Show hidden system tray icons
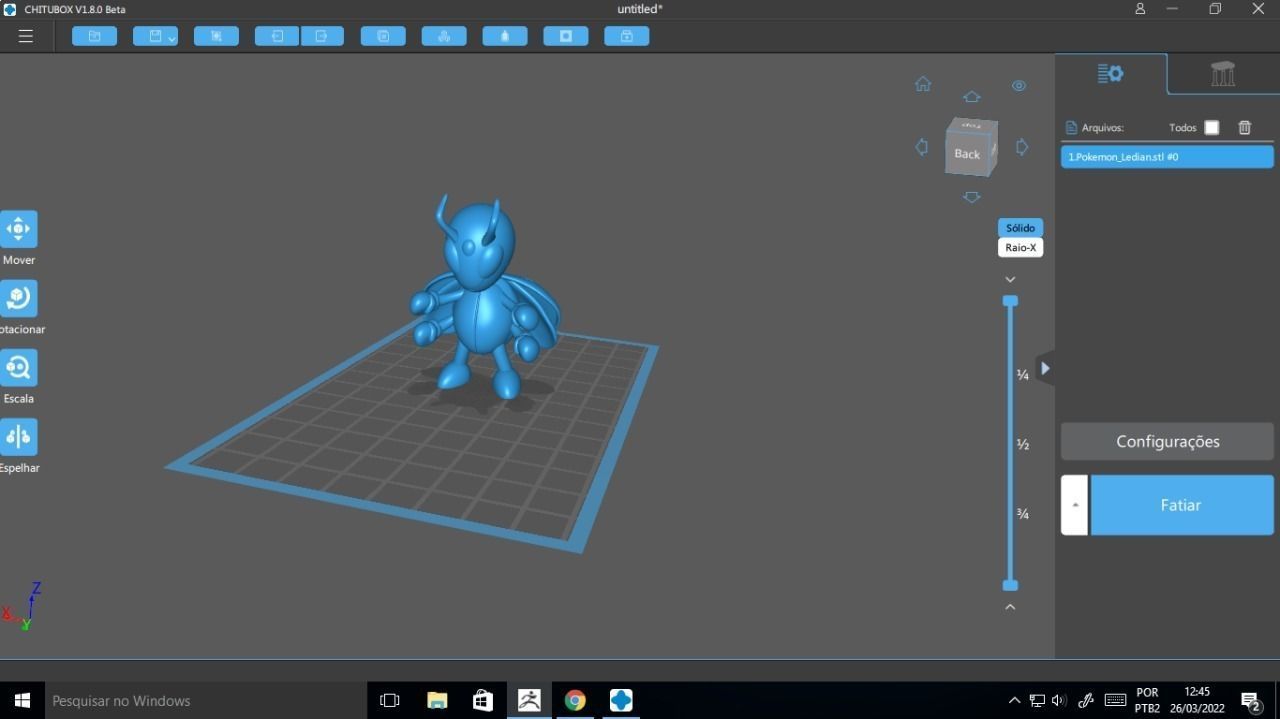Screen dimensions: 1280x719 (x=1014, y=700)
